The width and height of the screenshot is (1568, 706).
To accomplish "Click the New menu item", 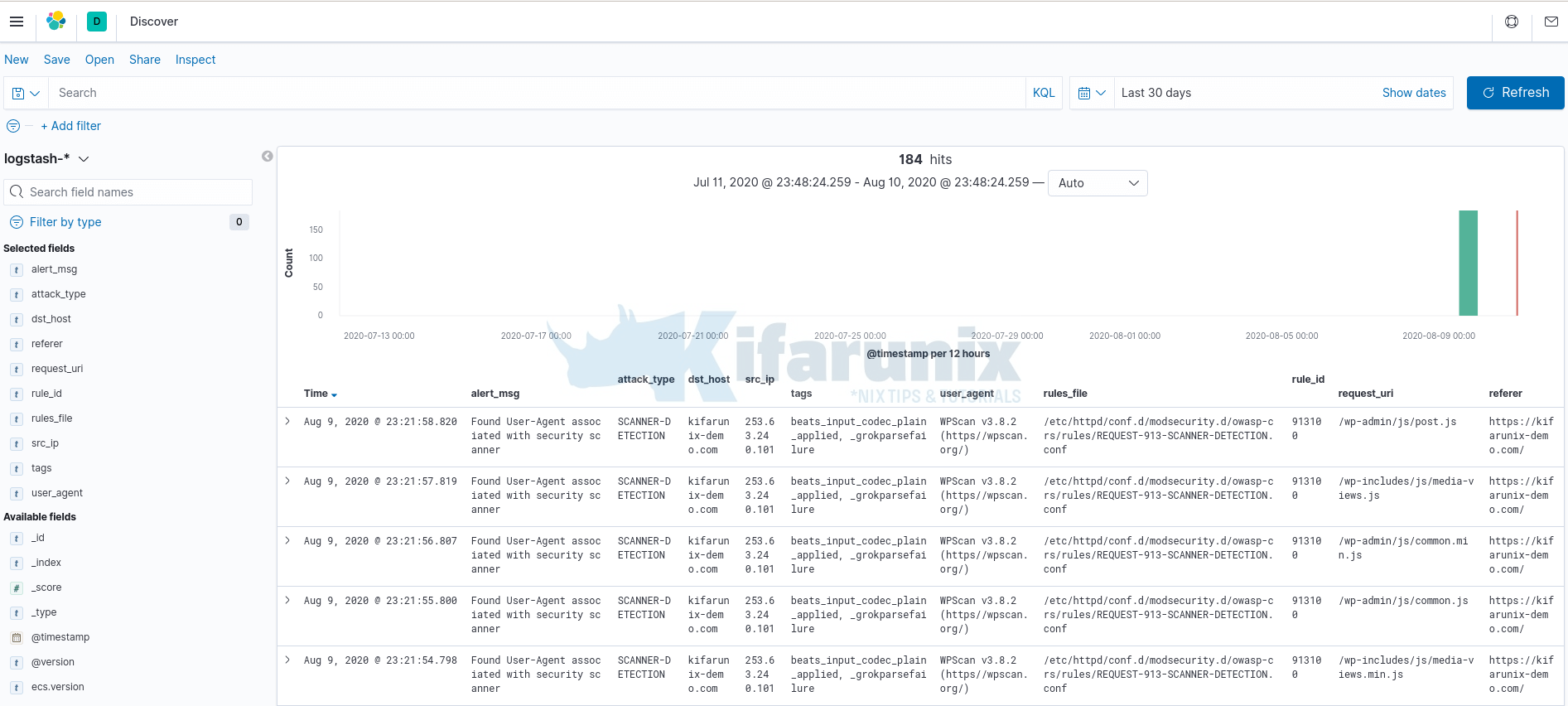I will 17,60.
